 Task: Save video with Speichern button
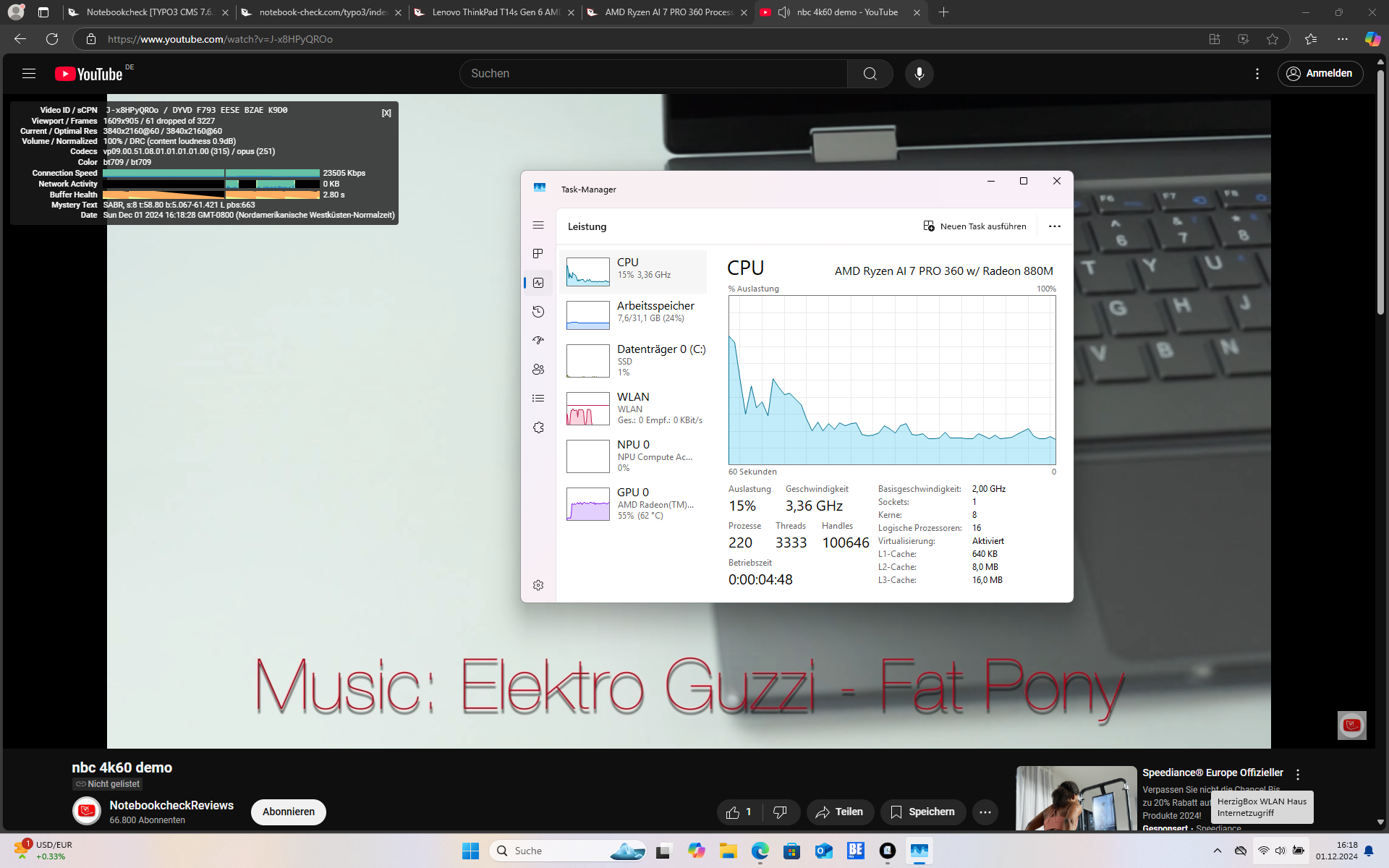coord(922,812)
